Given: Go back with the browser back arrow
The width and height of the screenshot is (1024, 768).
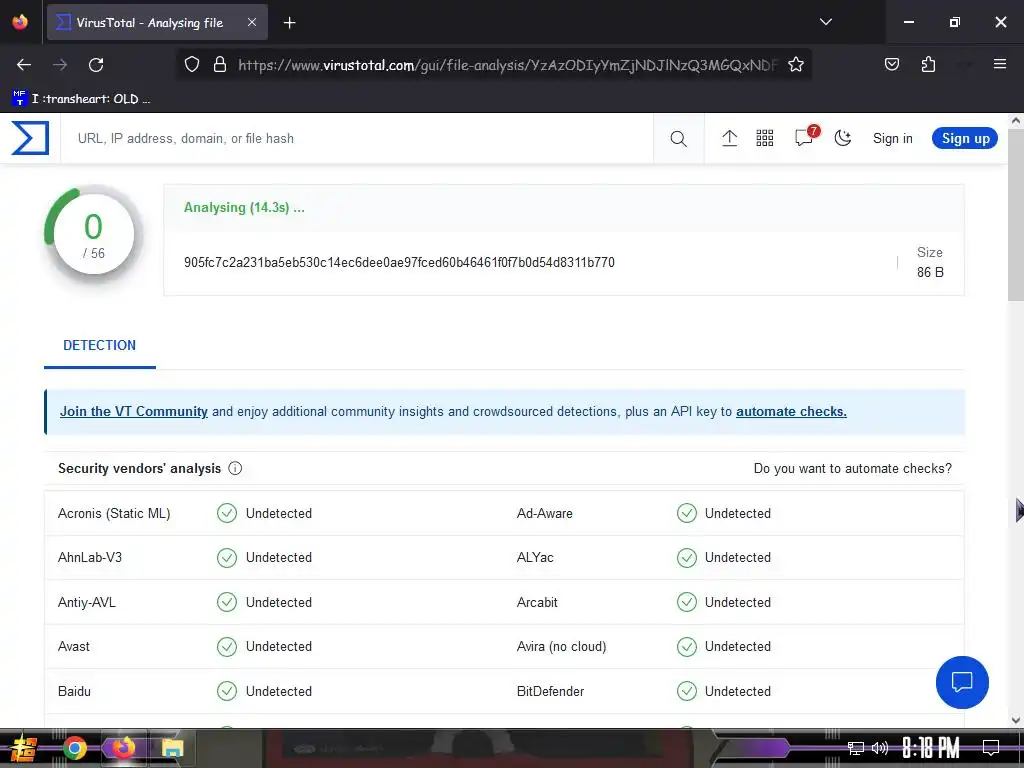Looking at the screenshot, I should tap(24, 65).
